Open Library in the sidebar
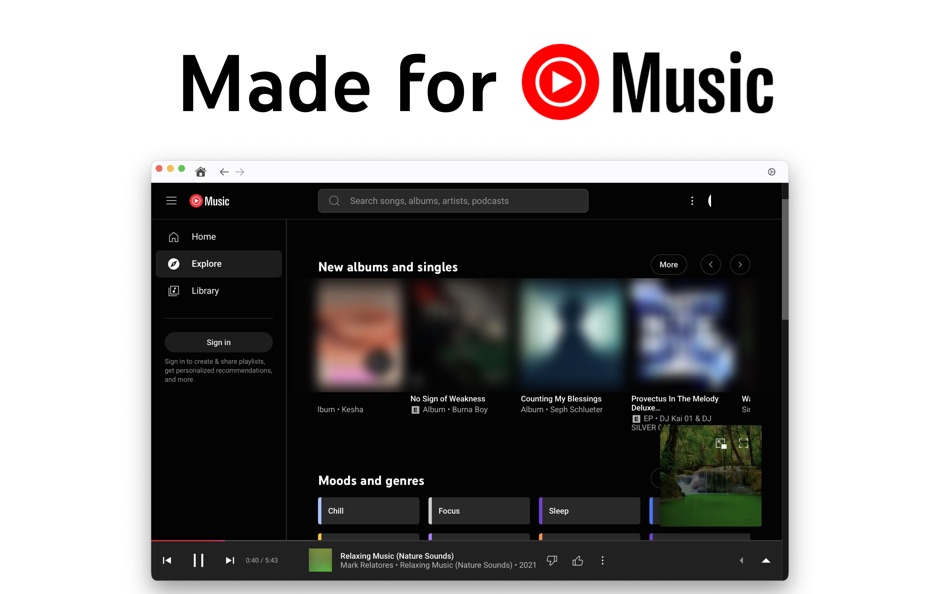This screenshot has width=950, height=594. point(219,291)
